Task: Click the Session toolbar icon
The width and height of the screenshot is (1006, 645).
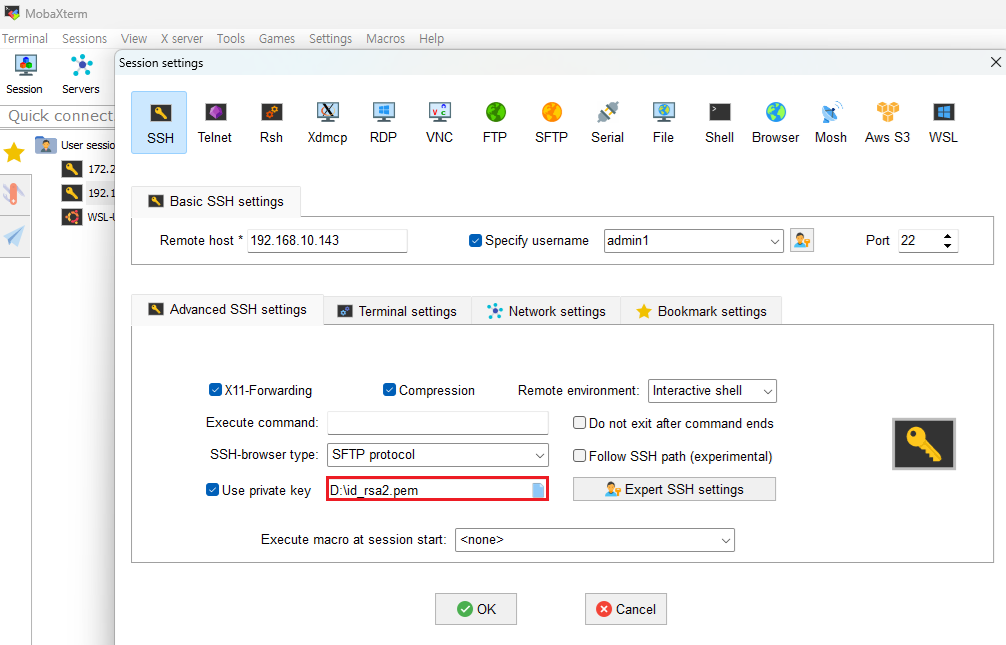Action: (24, 74)
